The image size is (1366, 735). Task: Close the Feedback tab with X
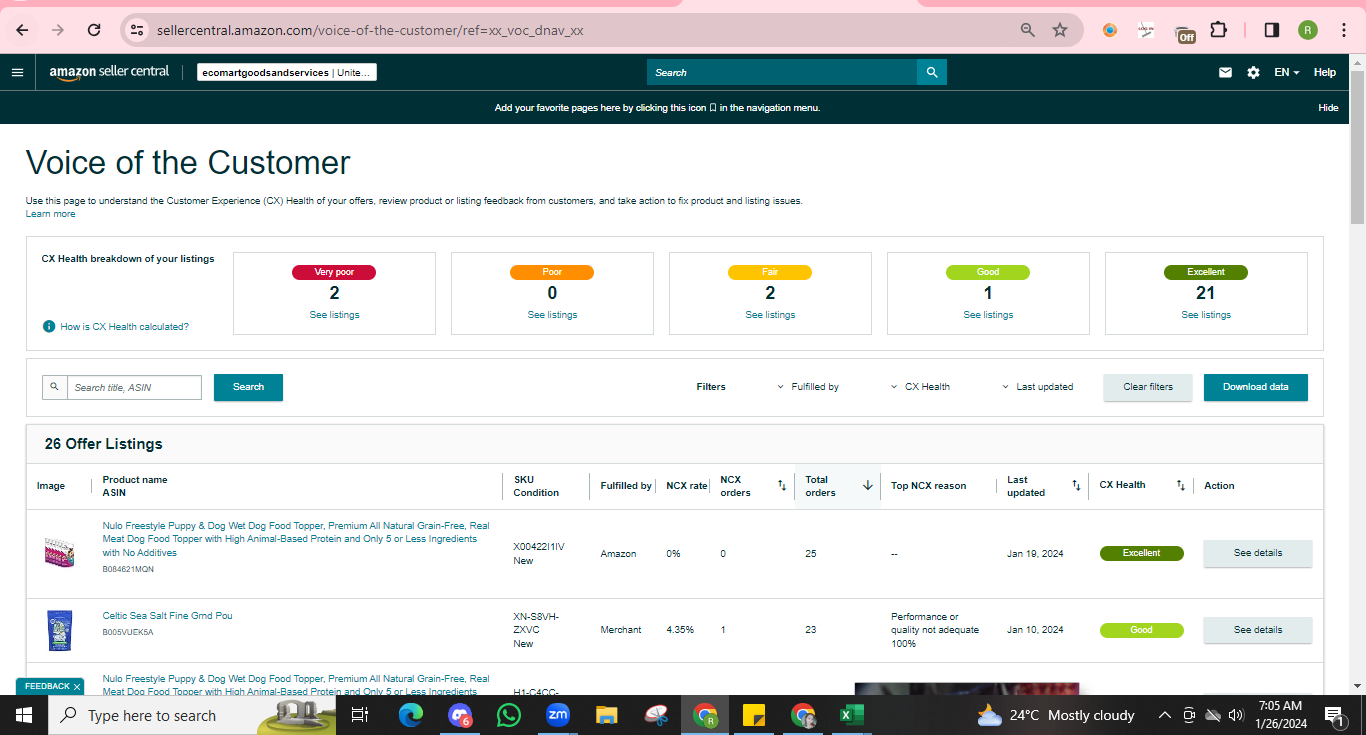point(77,687)
